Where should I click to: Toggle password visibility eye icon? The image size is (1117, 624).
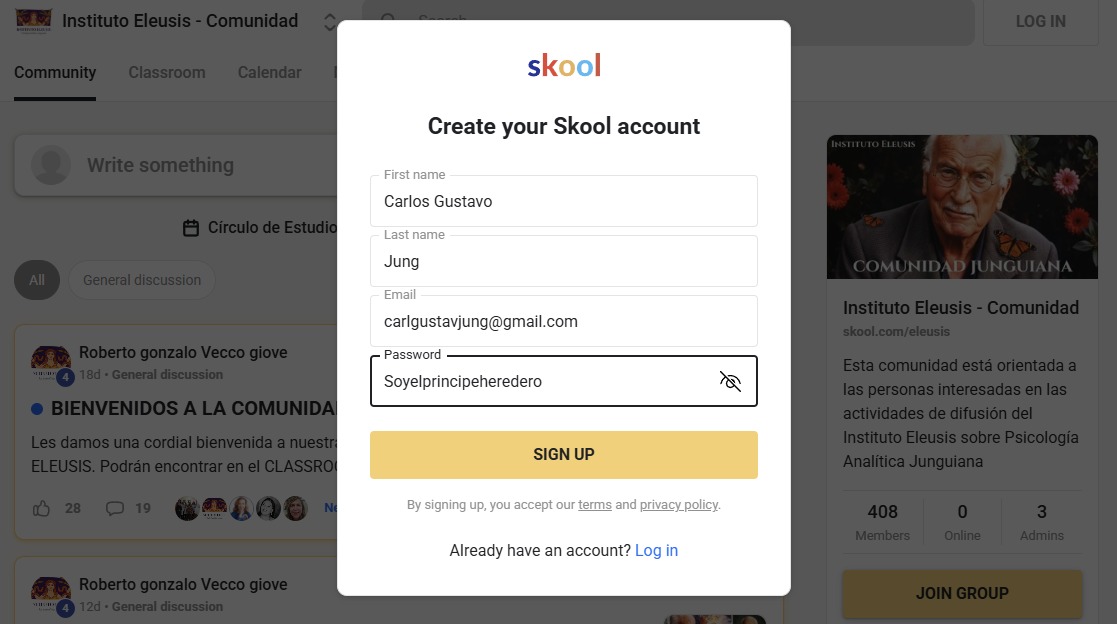730,381
